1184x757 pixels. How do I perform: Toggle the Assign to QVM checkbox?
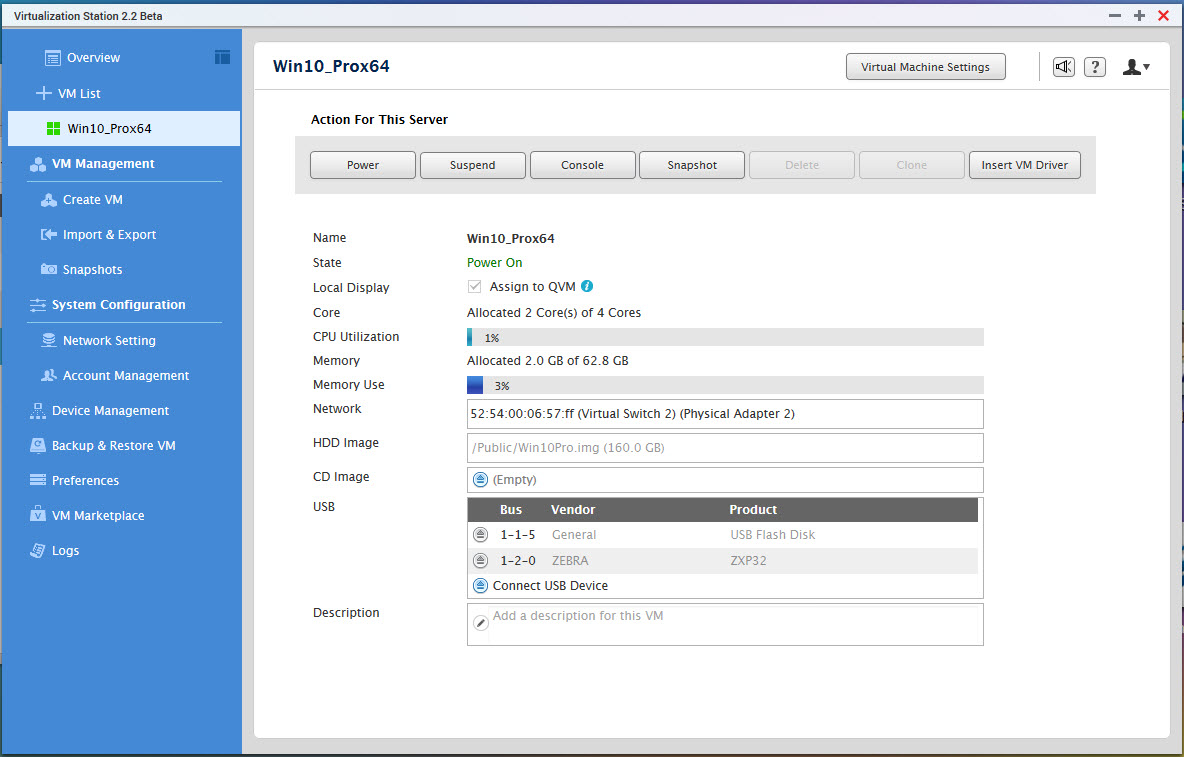coord(475,287)
